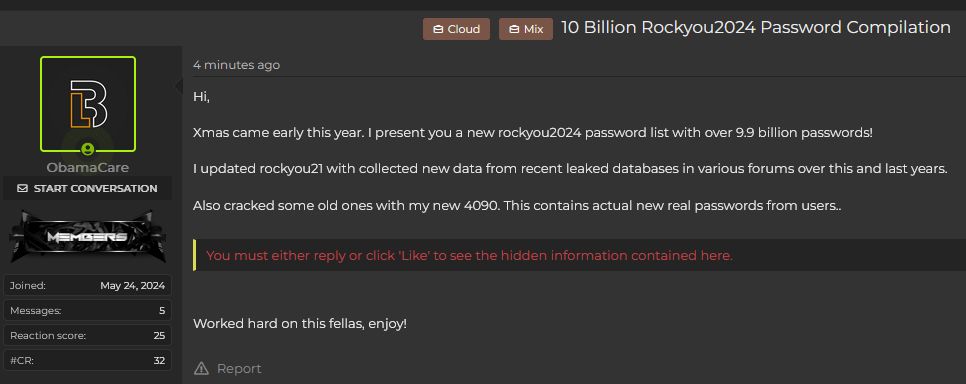The image size is (966, 384).
Task: Click the Report link under the post
Action: click(239, 369)
